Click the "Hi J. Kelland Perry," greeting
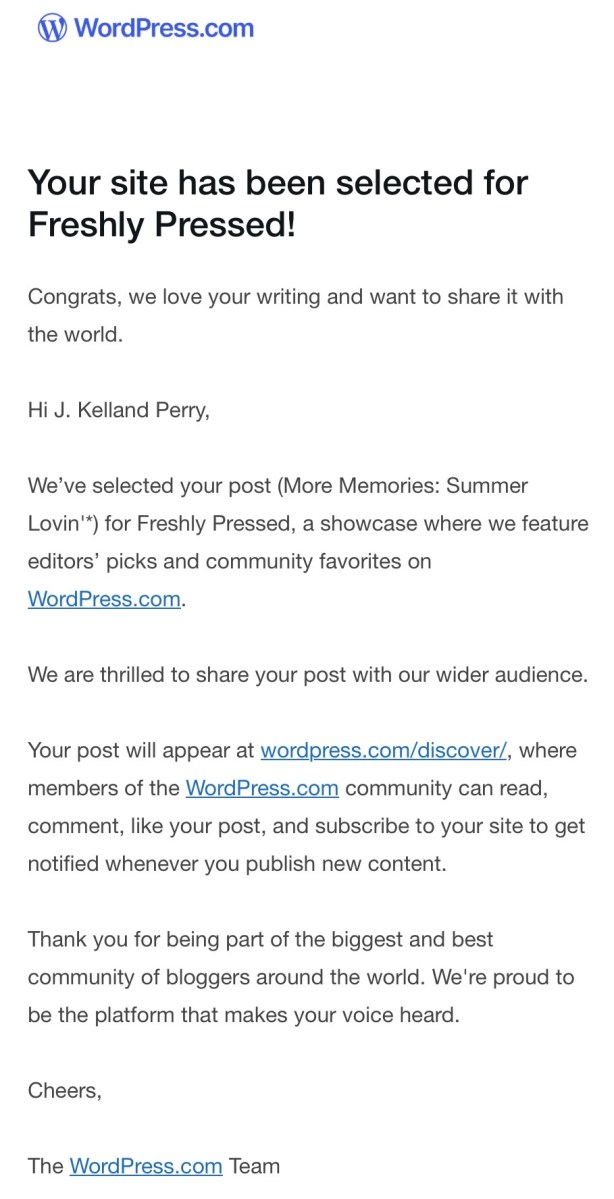This screenshot has height=1199, width=614. 119,411
